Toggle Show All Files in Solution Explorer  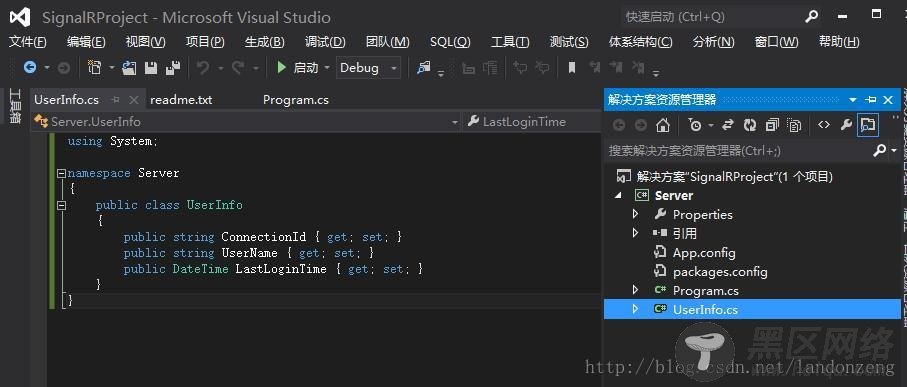[795, 124]
